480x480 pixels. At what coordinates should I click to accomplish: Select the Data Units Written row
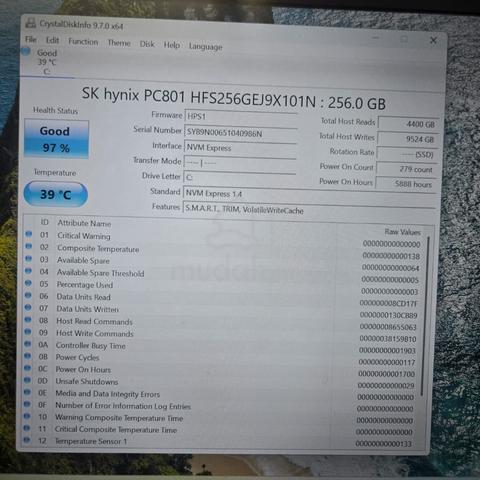[222, 309]
